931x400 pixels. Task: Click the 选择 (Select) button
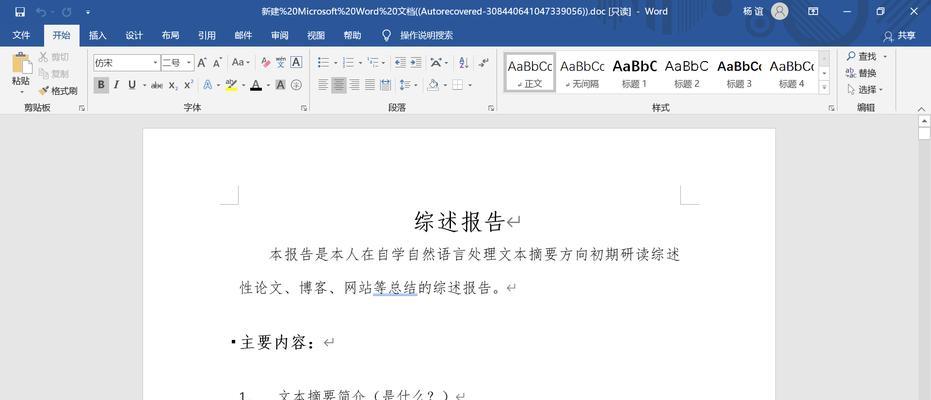point(865,90)
